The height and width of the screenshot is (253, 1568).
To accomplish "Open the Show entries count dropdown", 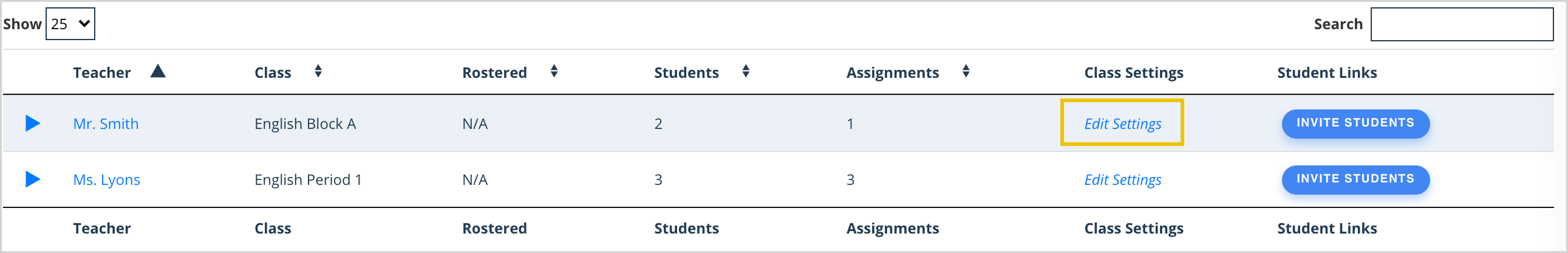I will (70, 24).
